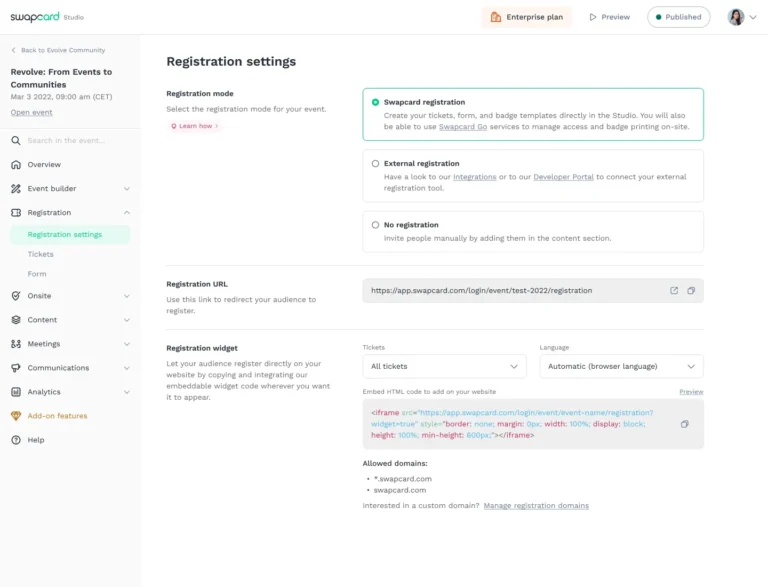768x587 pixels.
Task: Collapse the Registration section
Action: tap(127, 213)
